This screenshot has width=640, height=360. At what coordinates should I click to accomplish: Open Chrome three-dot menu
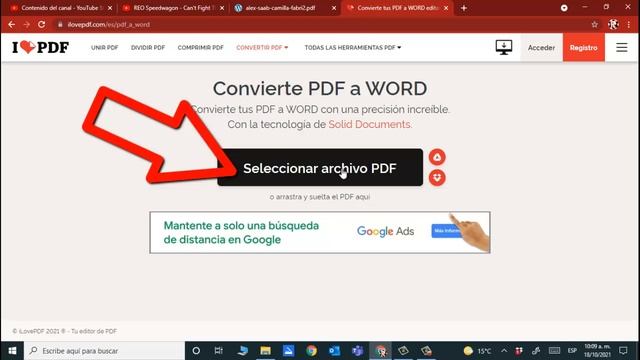629,24
